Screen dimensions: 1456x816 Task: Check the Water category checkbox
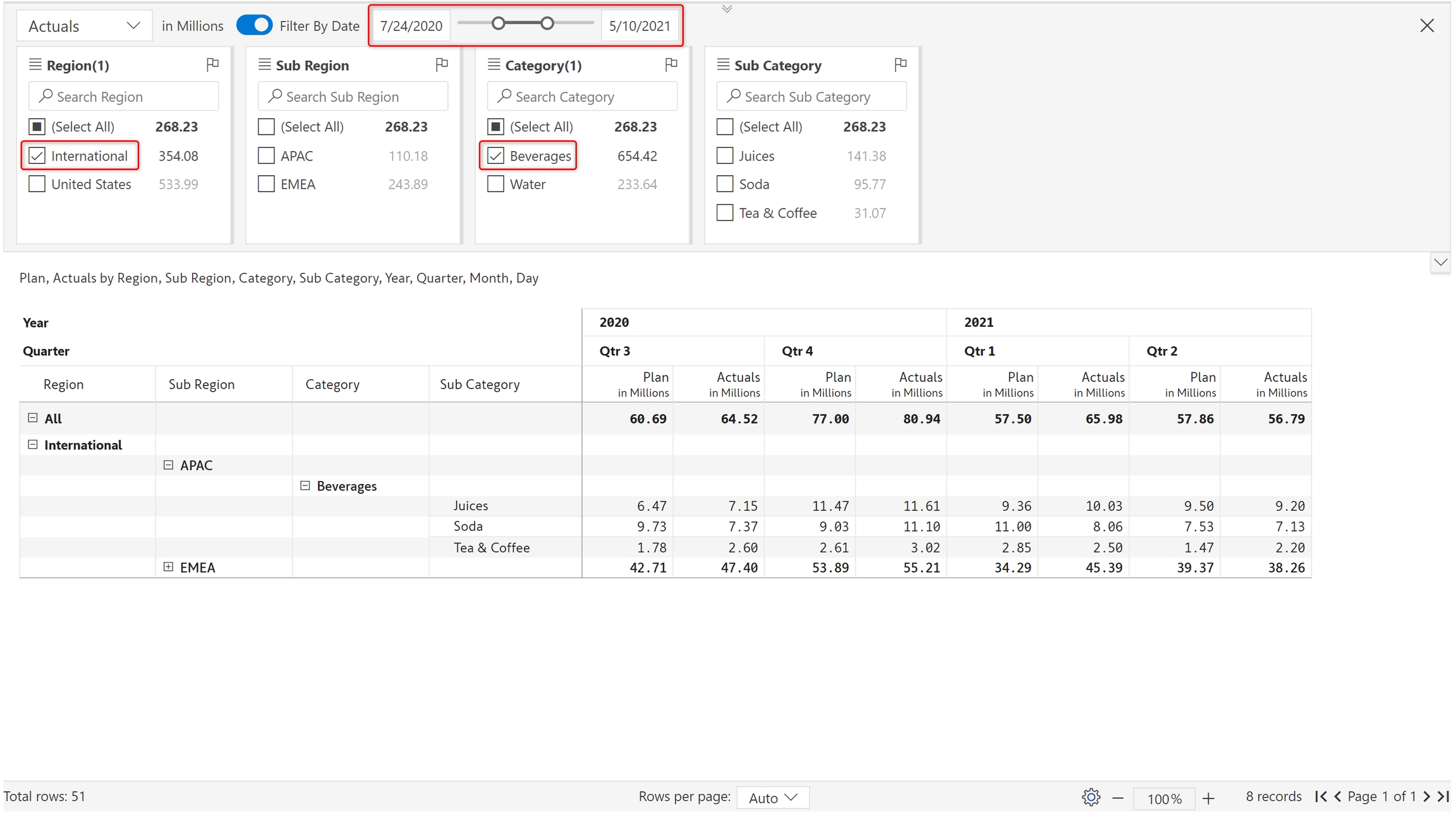tap(495, 184)
